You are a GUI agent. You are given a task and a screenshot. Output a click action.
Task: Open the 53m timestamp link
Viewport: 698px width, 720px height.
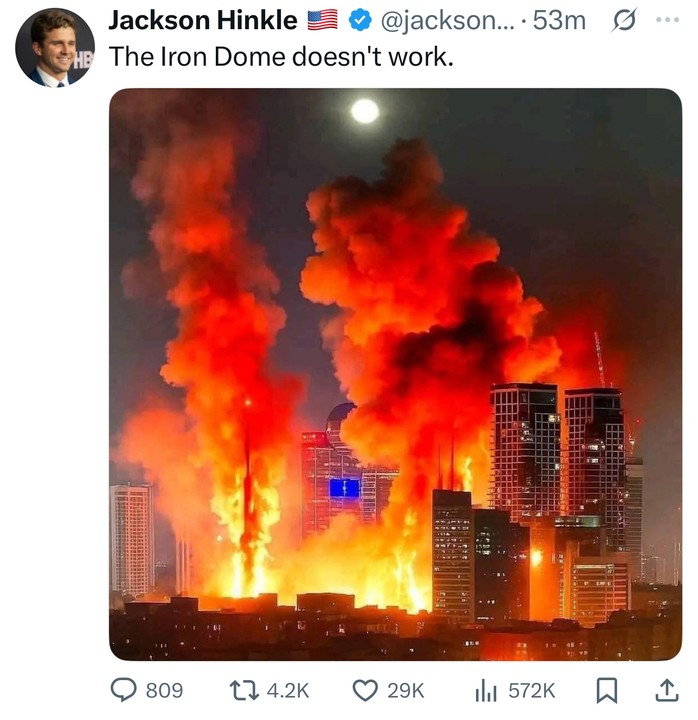click(x=560, y=20)
